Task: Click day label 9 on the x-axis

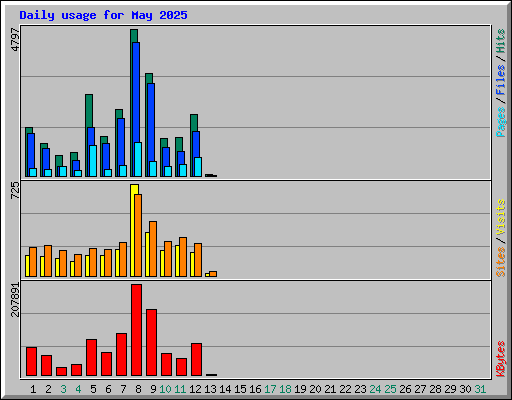Action: [153, 389]
